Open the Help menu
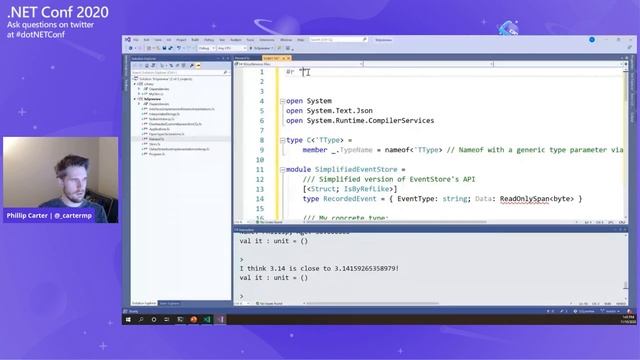 (x=300, y=40)
